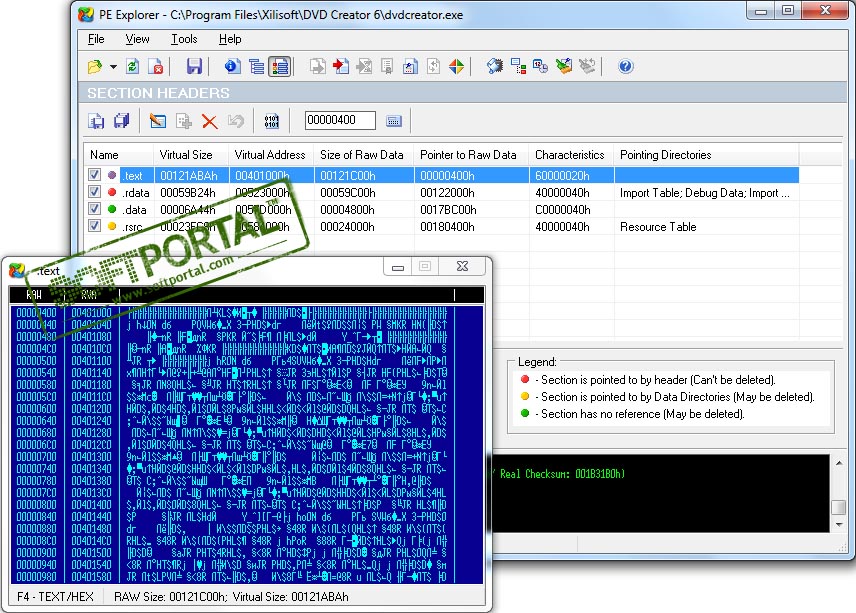Save the file with the floppy disk icon
The height and width of the screenshot is (613, 856).
194,67
